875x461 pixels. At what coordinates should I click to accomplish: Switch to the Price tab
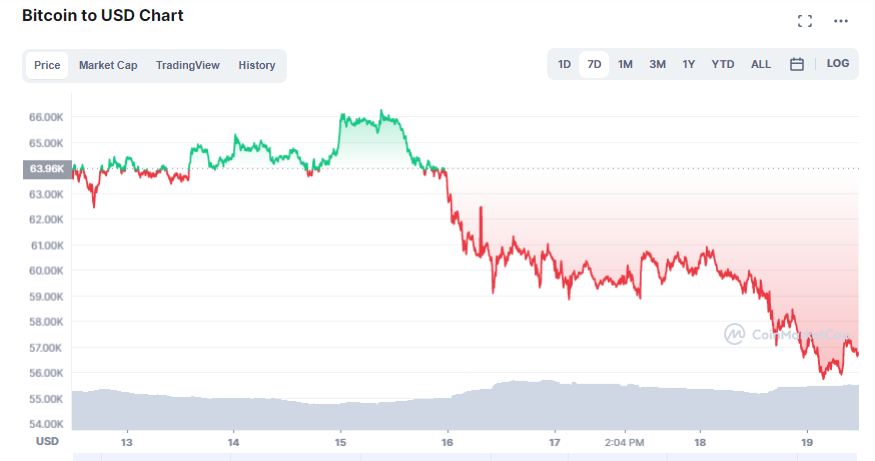coord(47,65)
